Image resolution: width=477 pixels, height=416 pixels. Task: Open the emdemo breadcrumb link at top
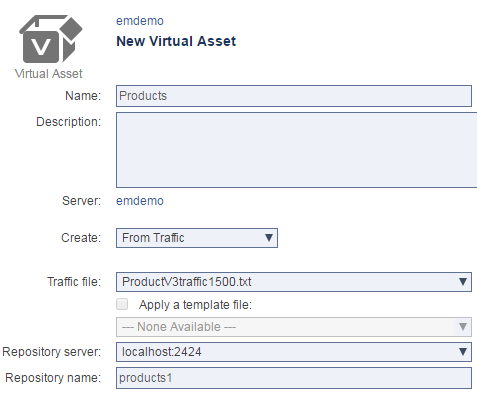(140, 21)
